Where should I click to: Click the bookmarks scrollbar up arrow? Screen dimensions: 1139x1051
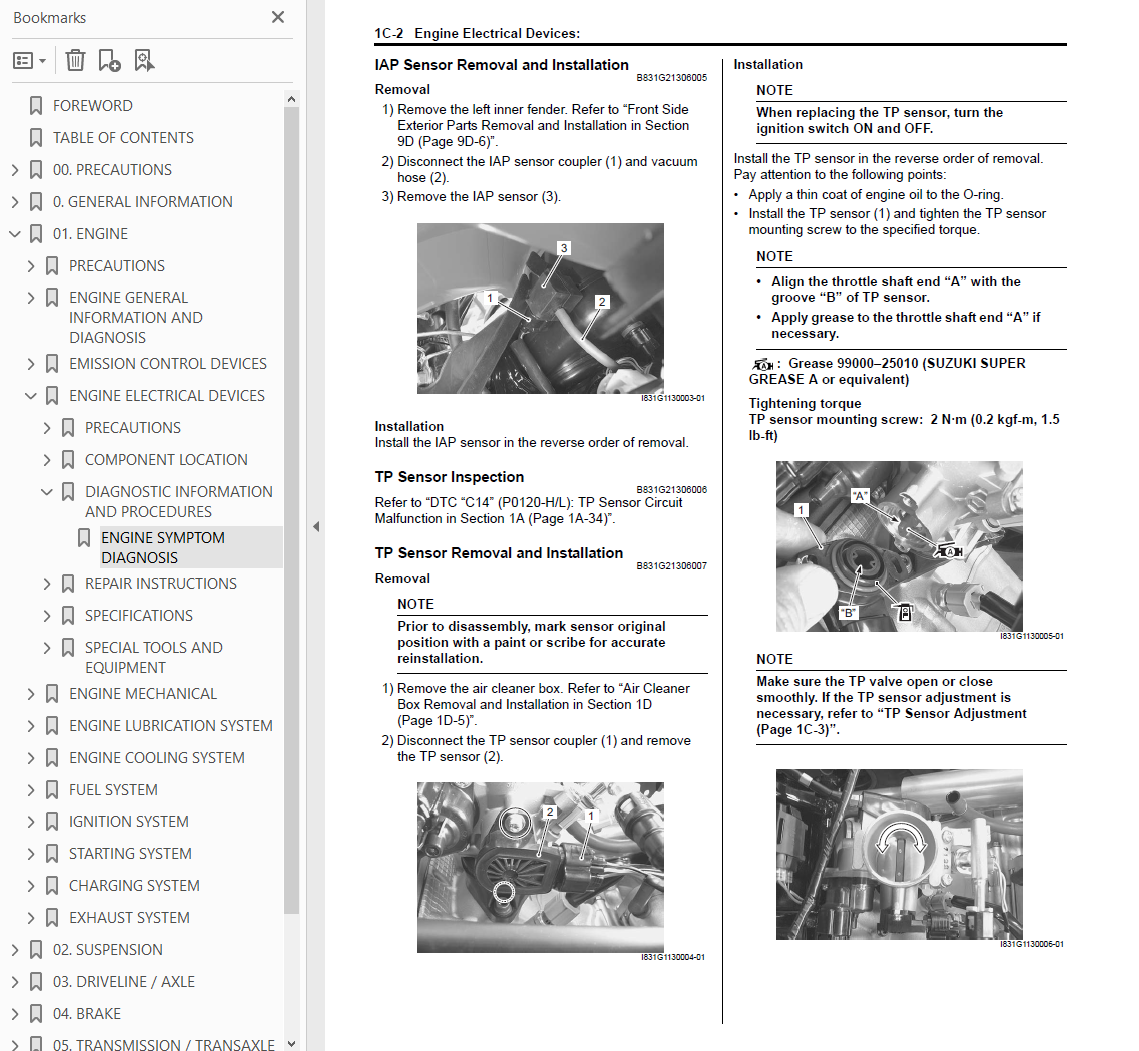(291, 100)
